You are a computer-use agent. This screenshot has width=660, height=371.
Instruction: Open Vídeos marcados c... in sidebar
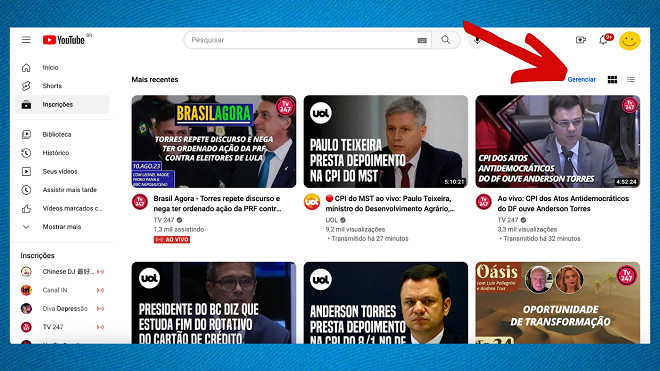click(62, 208)
